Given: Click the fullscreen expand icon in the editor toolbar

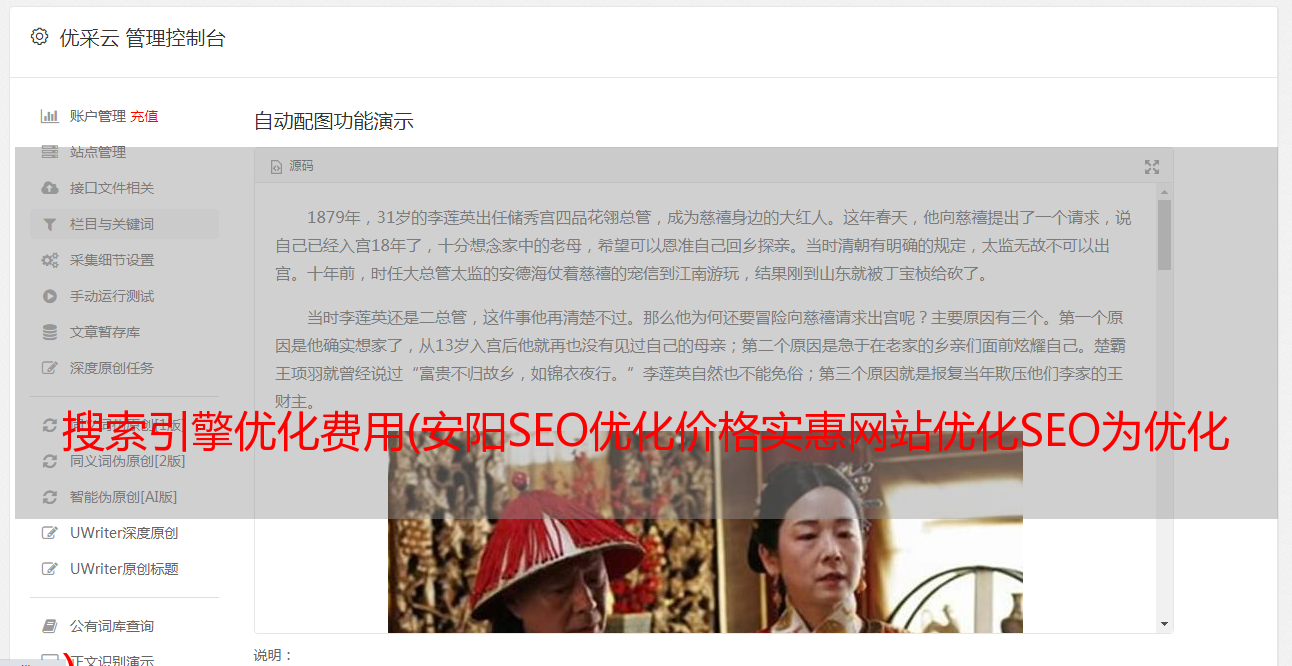Looking at the screenshot, I should click(x=1152, y=167).
